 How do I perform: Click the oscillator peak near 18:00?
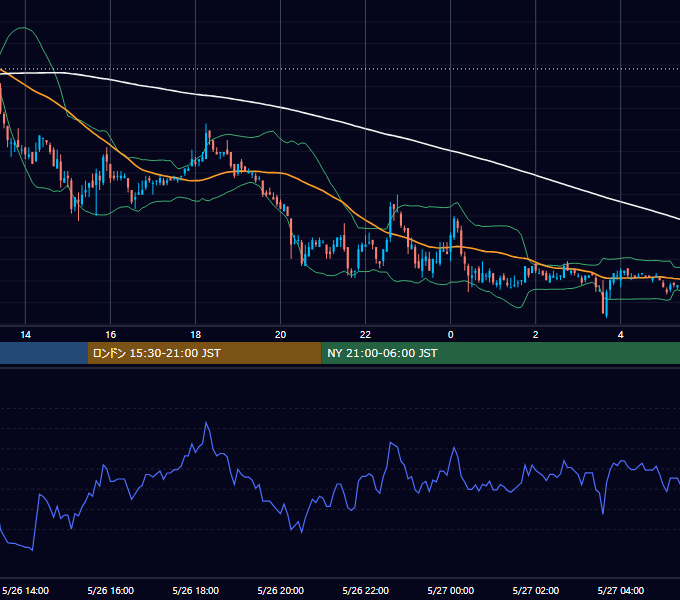tap(206, 424)
